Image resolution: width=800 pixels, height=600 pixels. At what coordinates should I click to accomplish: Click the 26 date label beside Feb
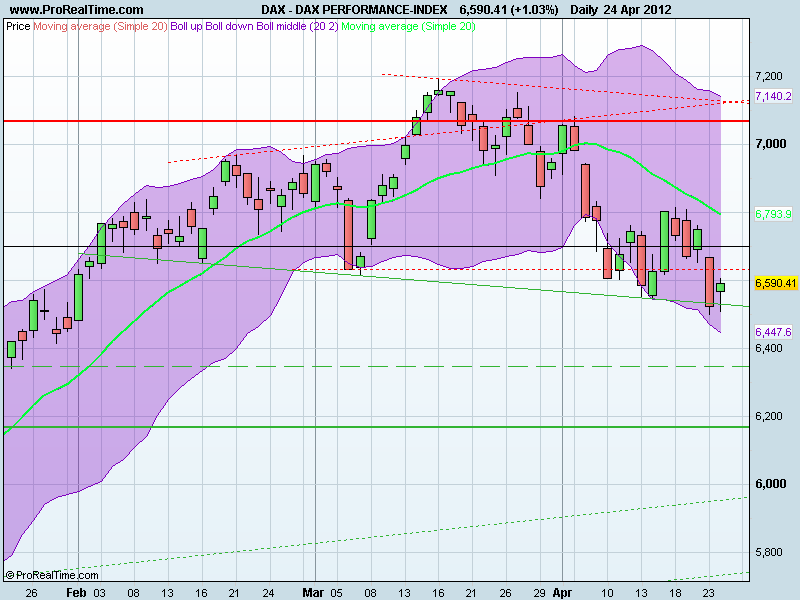point(31,593)
